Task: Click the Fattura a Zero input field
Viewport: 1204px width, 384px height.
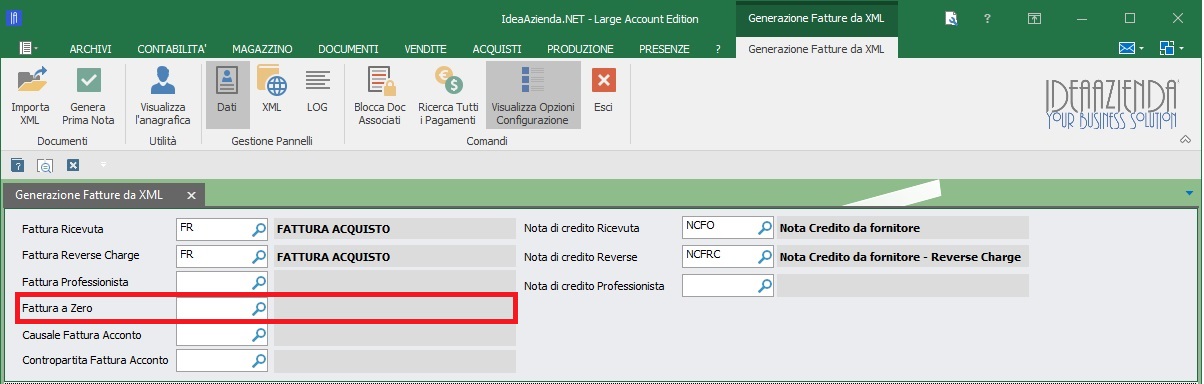Action: tap(213, 308)
